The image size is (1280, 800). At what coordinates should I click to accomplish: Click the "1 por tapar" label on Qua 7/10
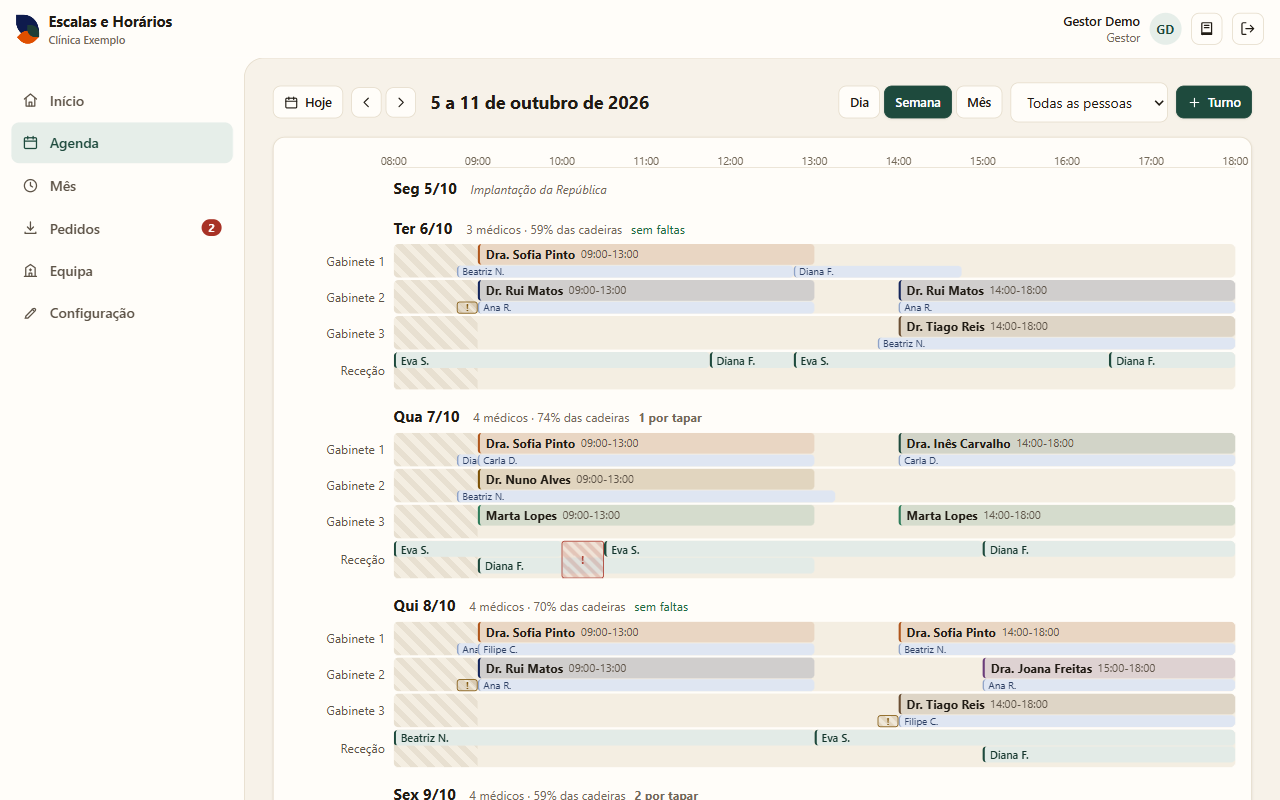coord(670,418)
